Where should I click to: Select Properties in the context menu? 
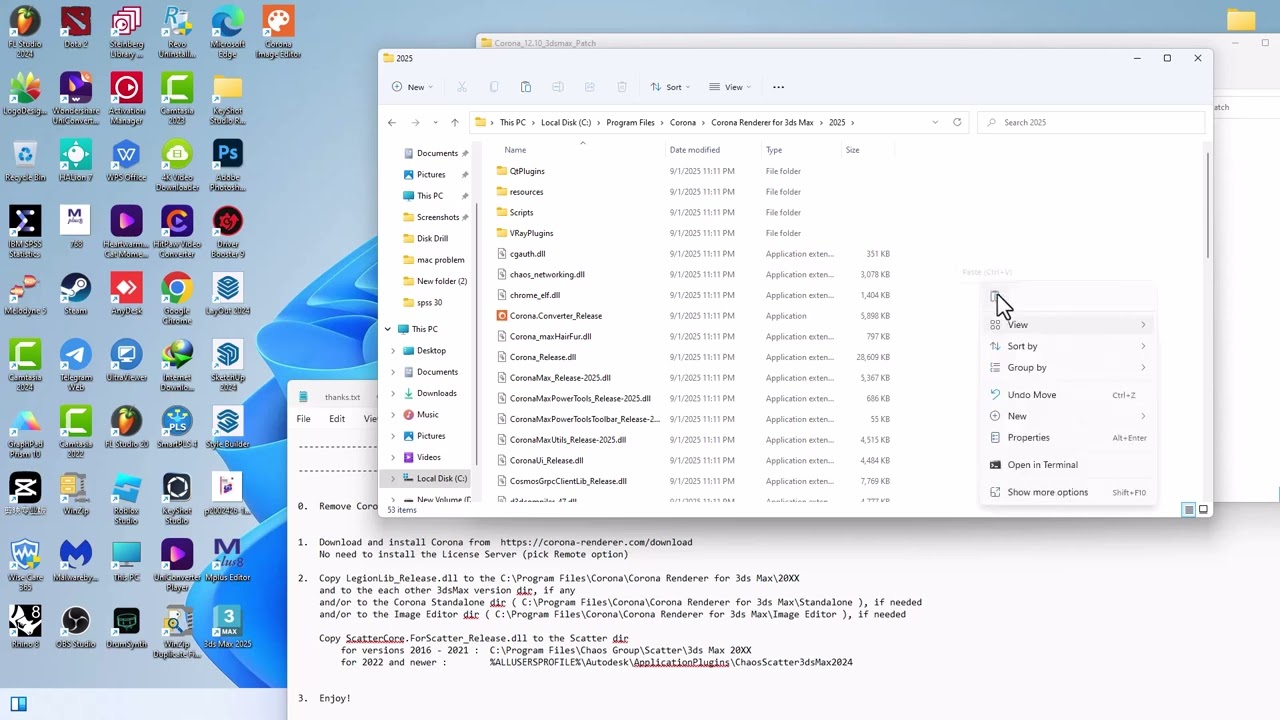(1068, 437)
